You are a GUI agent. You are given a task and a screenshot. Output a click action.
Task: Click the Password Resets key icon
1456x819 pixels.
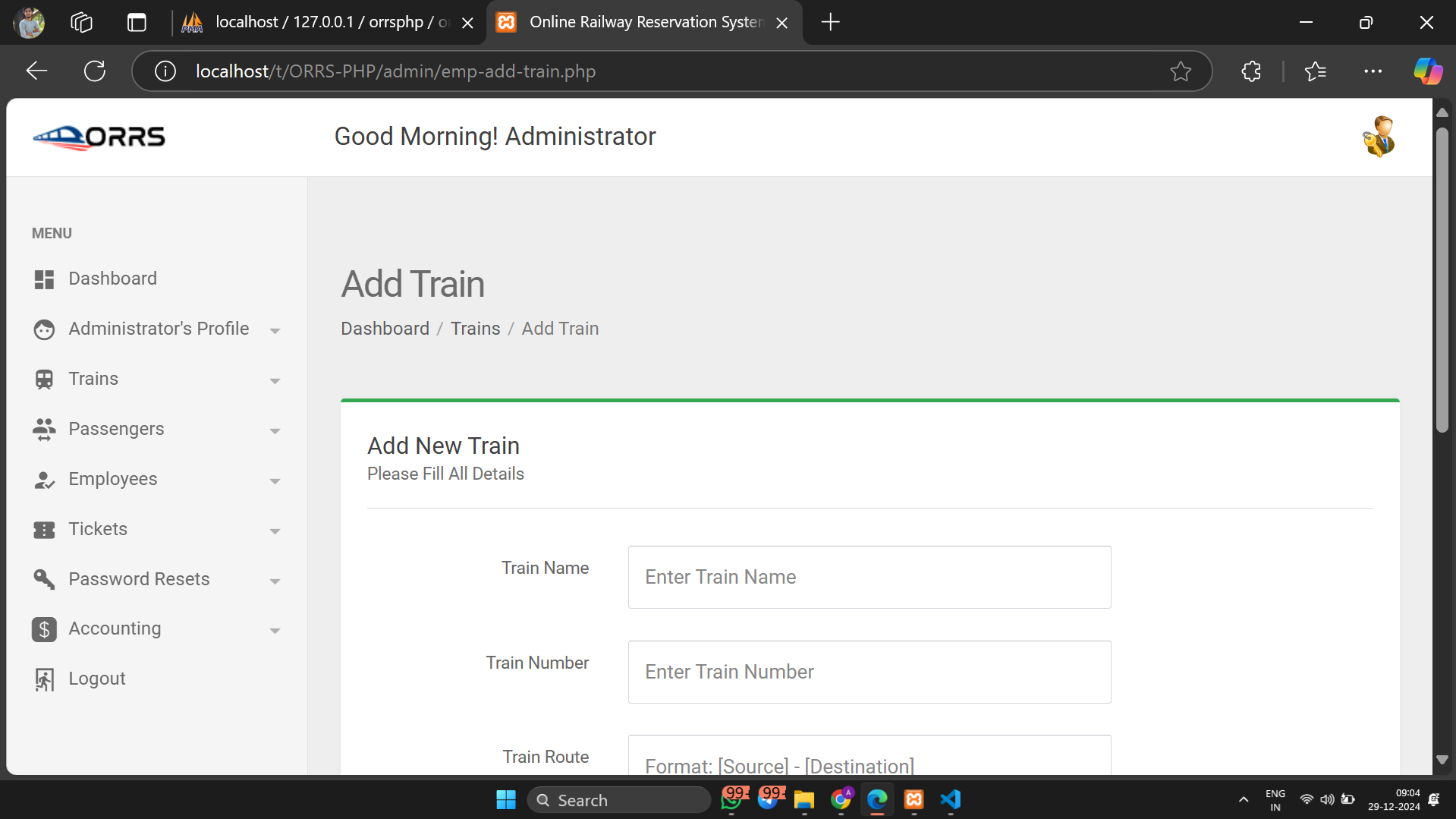tap(44, 579)
